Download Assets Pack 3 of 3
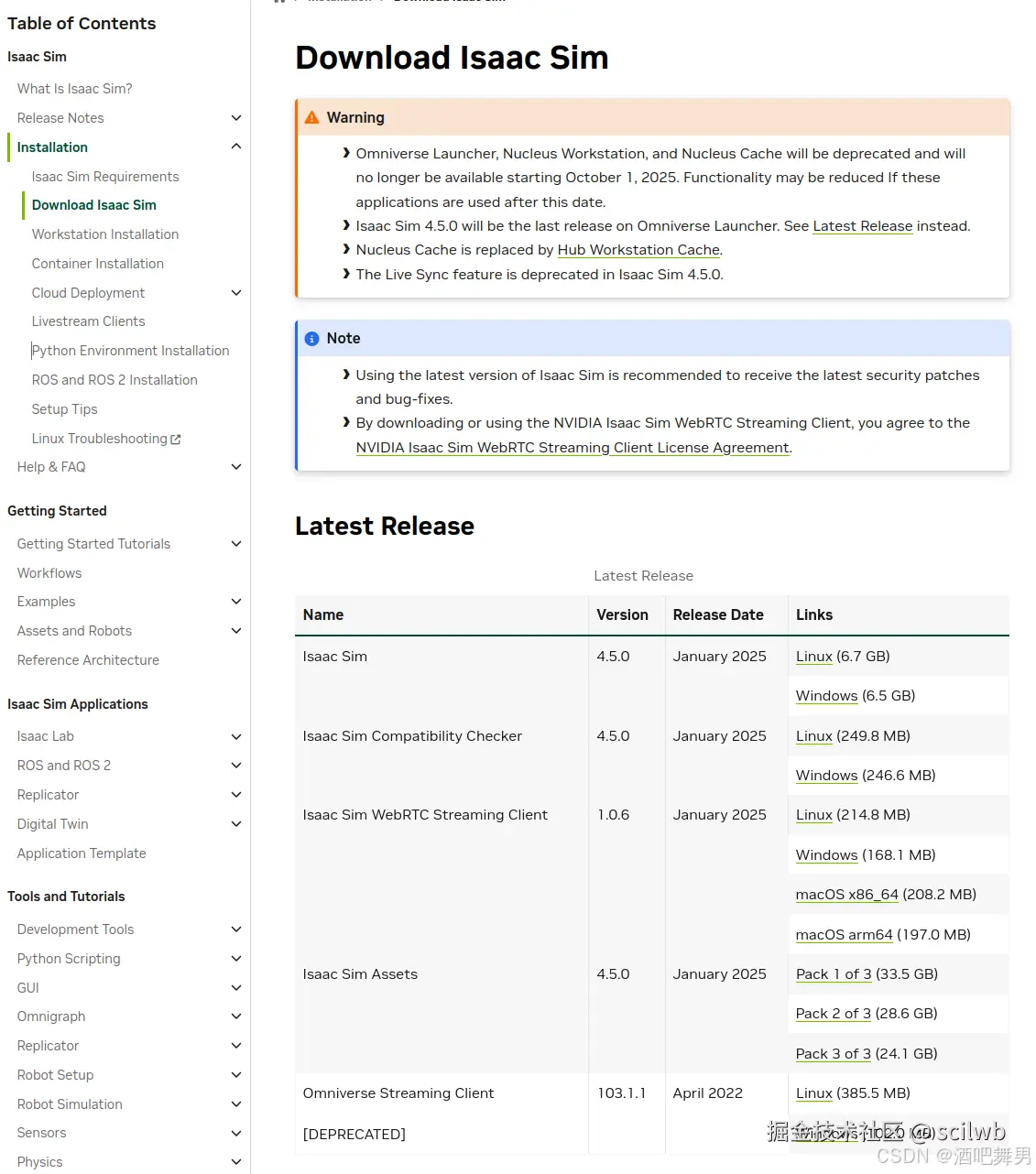Screen dimensions: 1036x1174 [834, 1054]
